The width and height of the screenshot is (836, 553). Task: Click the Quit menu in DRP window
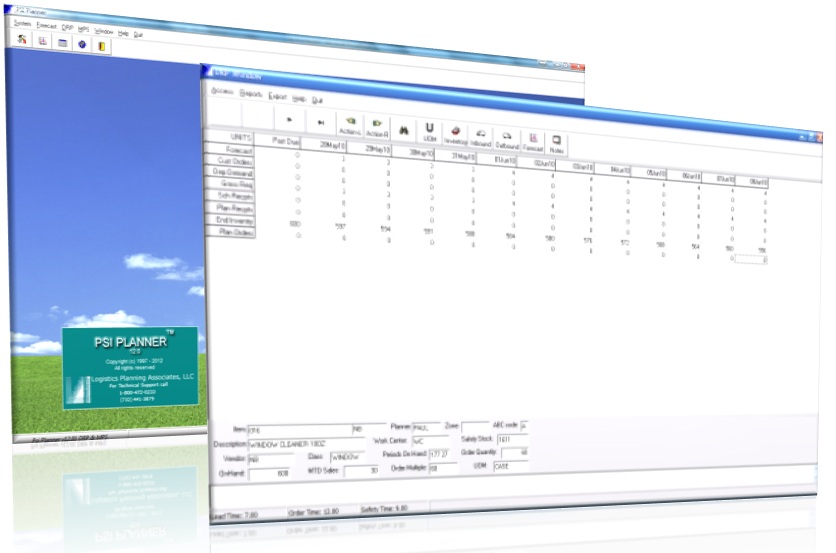click(x=317, y=100)
